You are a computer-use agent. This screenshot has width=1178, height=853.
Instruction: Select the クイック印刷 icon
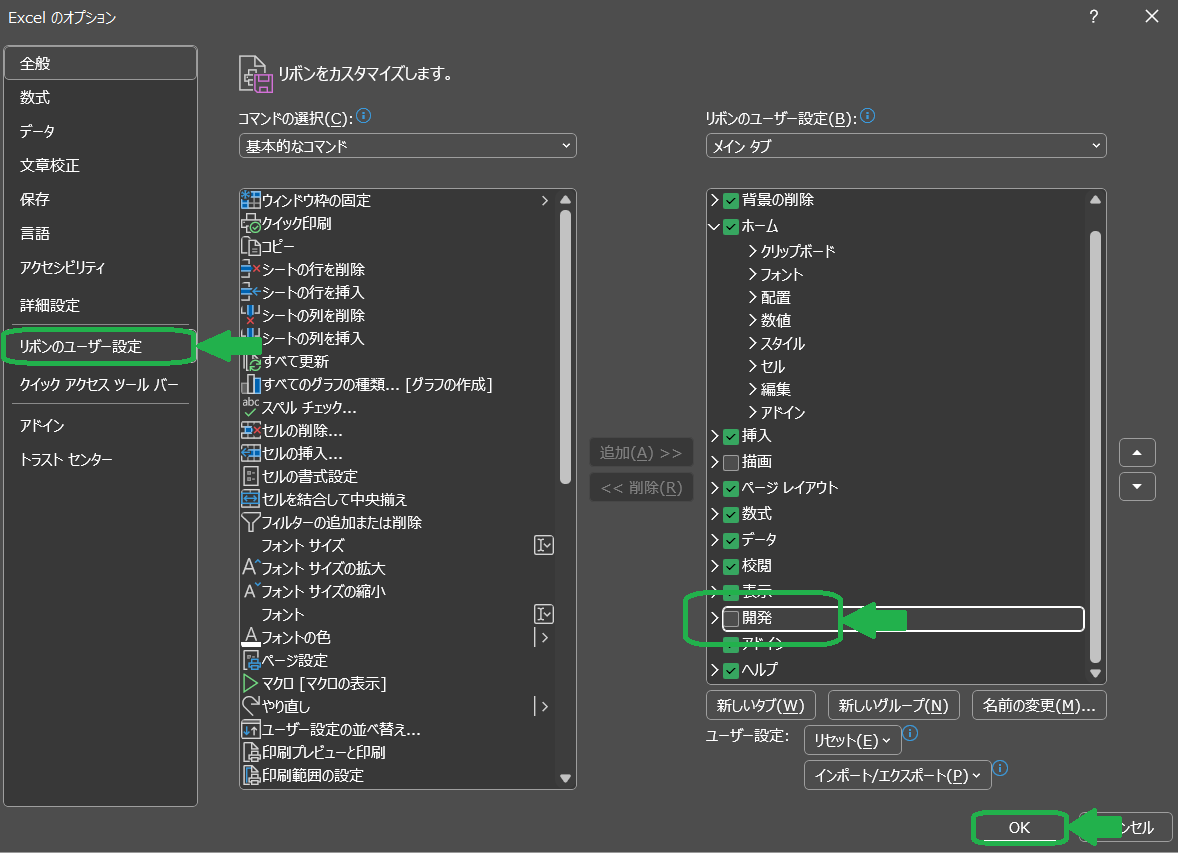click(250, 223)
